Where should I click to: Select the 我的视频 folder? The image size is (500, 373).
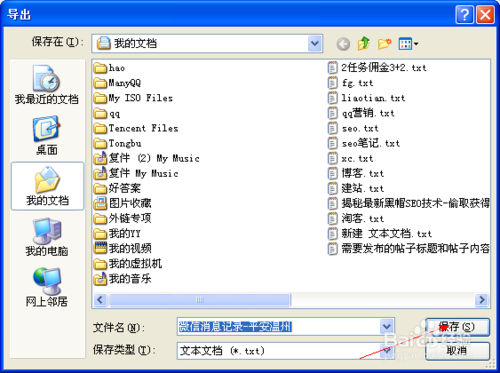coord(122,248)
